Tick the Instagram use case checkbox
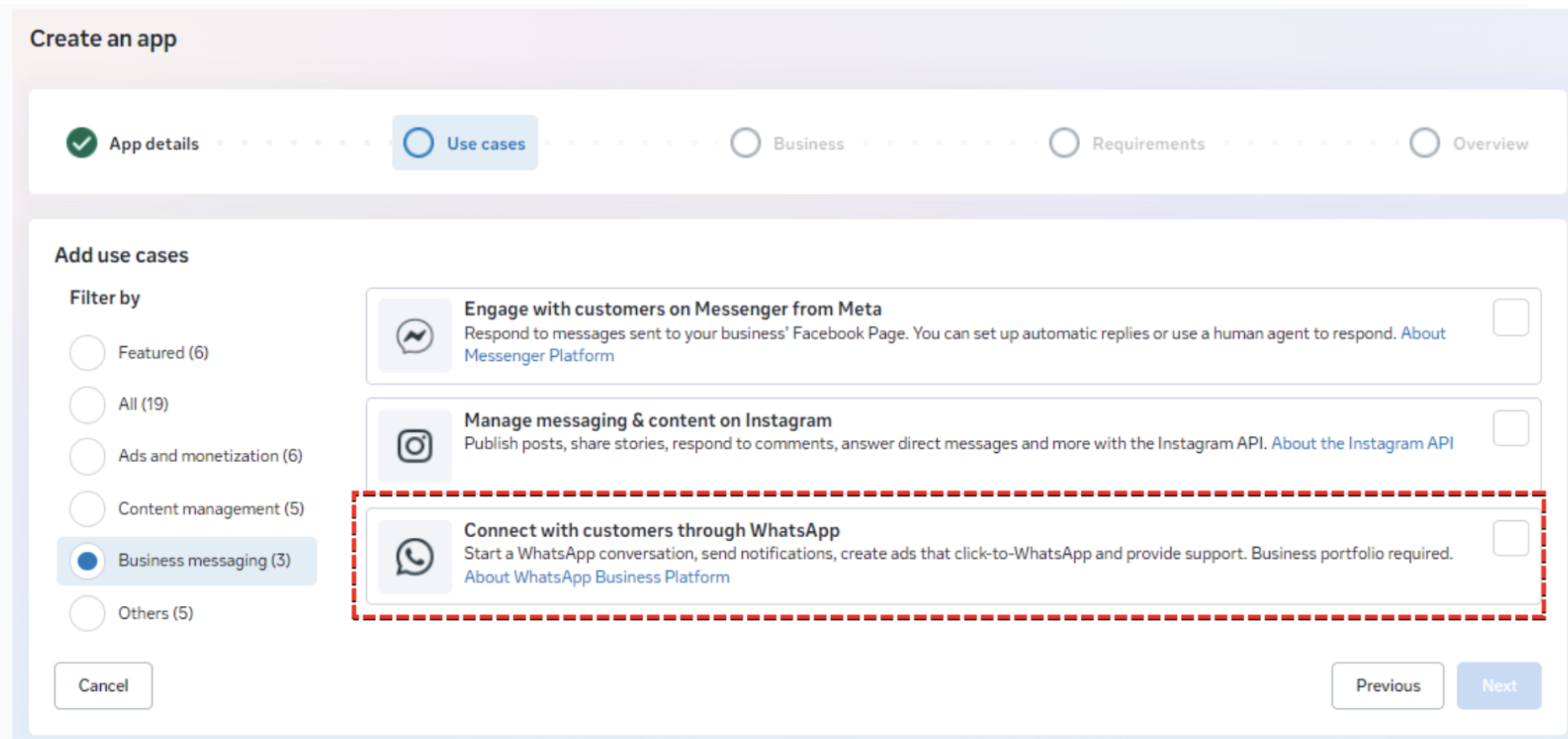This screenshot has height=739, width=1568. 1511,428
